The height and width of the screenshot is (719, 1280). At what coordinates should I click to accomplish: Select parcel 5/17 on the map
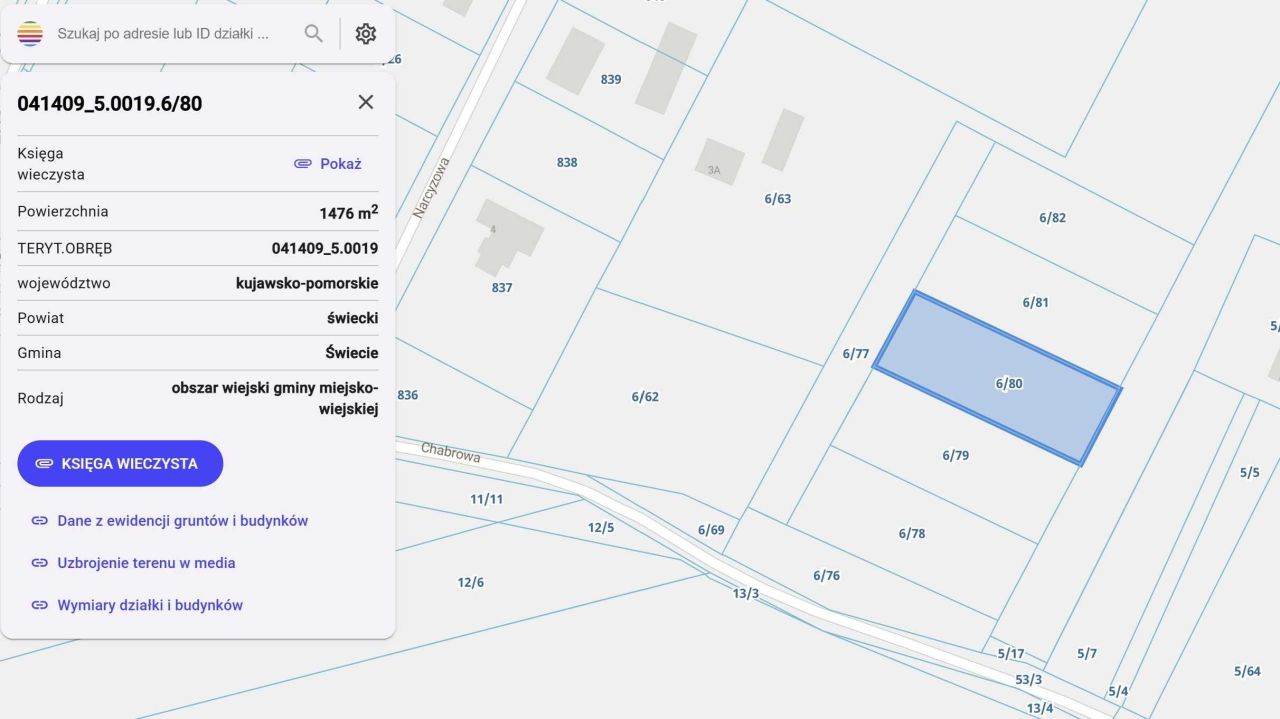(x=1011, y=653)
